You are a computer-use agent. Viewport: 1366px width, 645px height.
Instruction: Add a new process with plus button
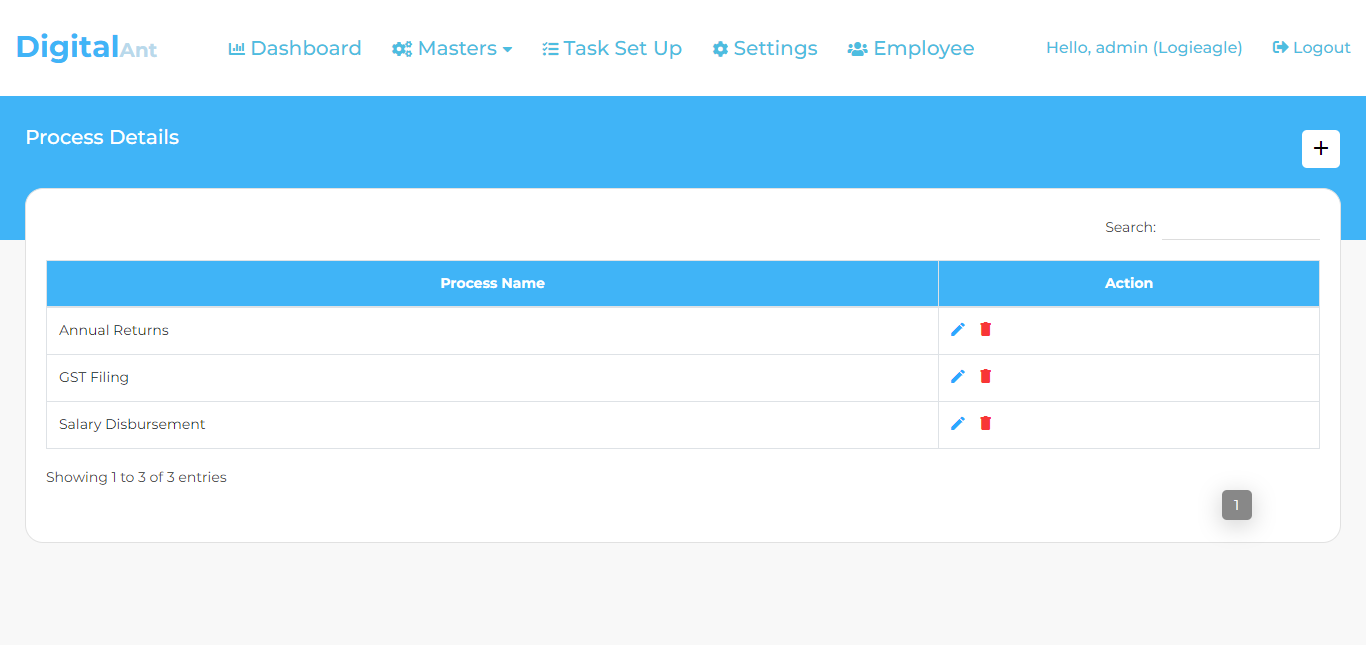click(1320, 149)
